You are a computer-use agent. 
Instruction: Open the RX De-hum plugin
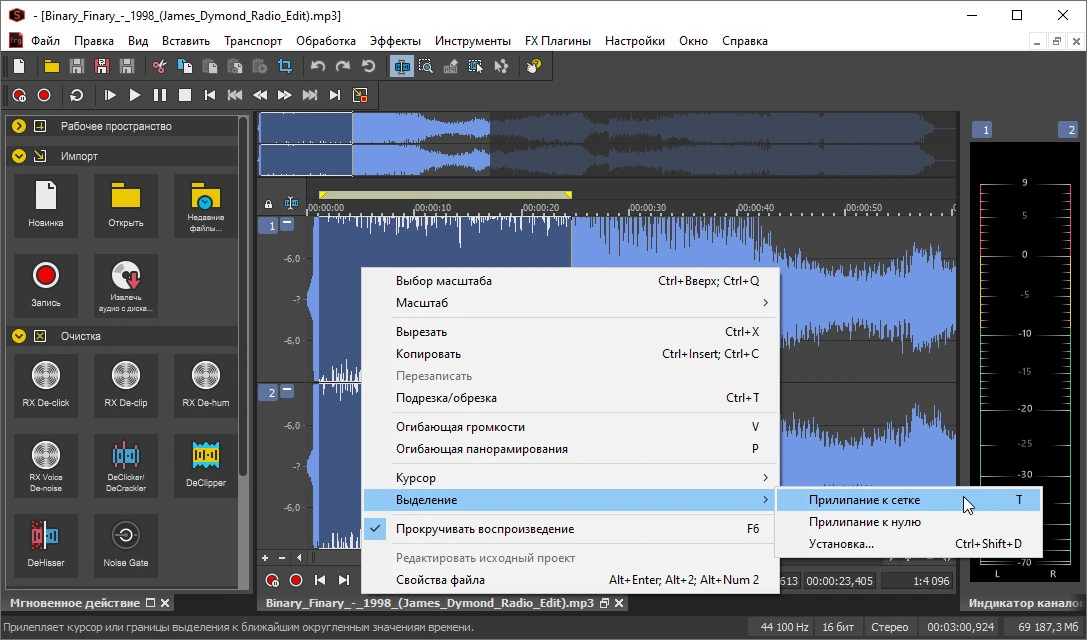(x=205, y=385)
